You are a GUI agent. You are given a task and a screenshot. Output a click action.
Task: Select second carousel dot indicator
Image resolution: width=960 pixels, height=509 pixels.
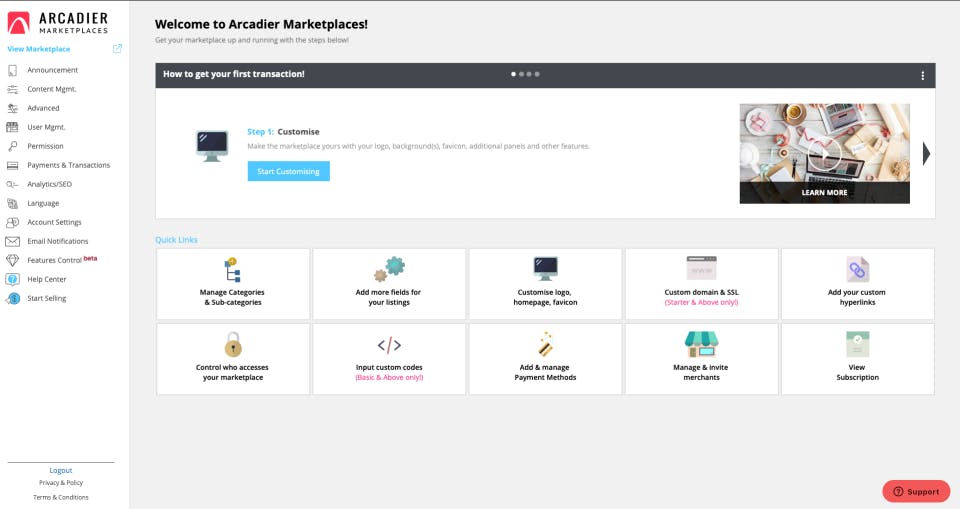[x=521, y=74]
